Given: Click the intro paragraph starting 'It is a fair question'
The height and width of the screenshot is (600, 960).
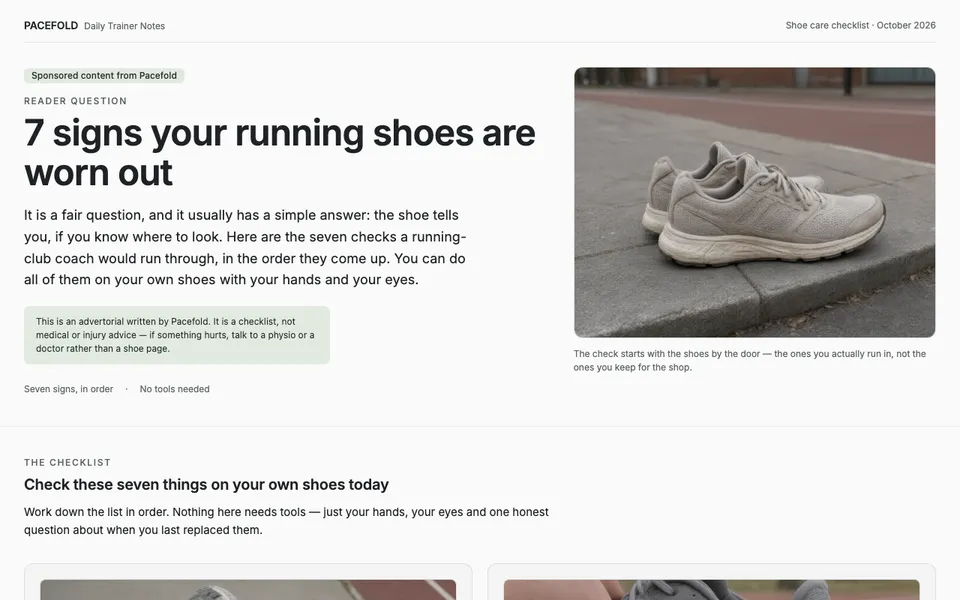Looking at the screenshot, I should pos(245,247).
